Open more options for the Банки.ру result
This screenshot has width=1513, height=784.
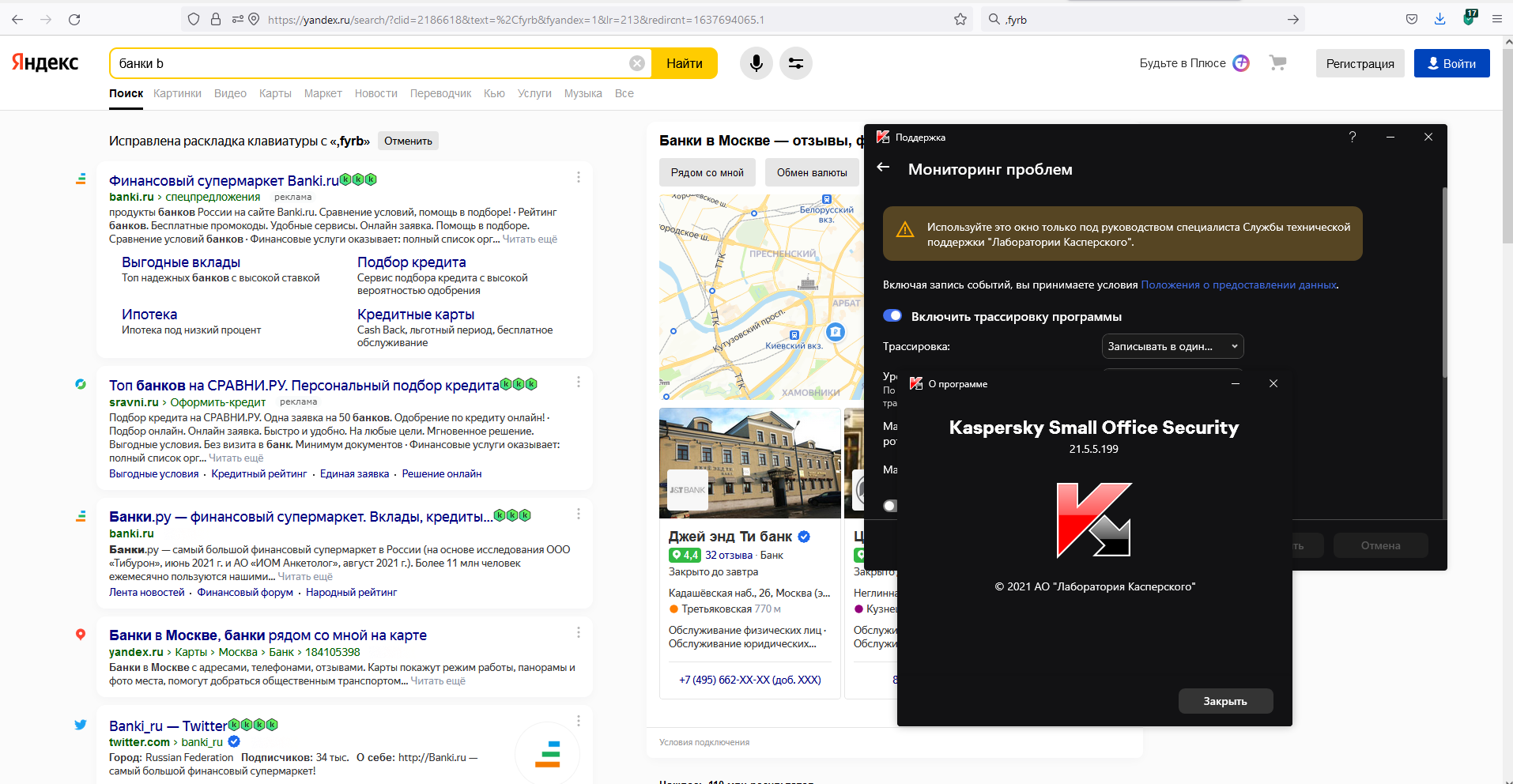(x=579, y=514)
